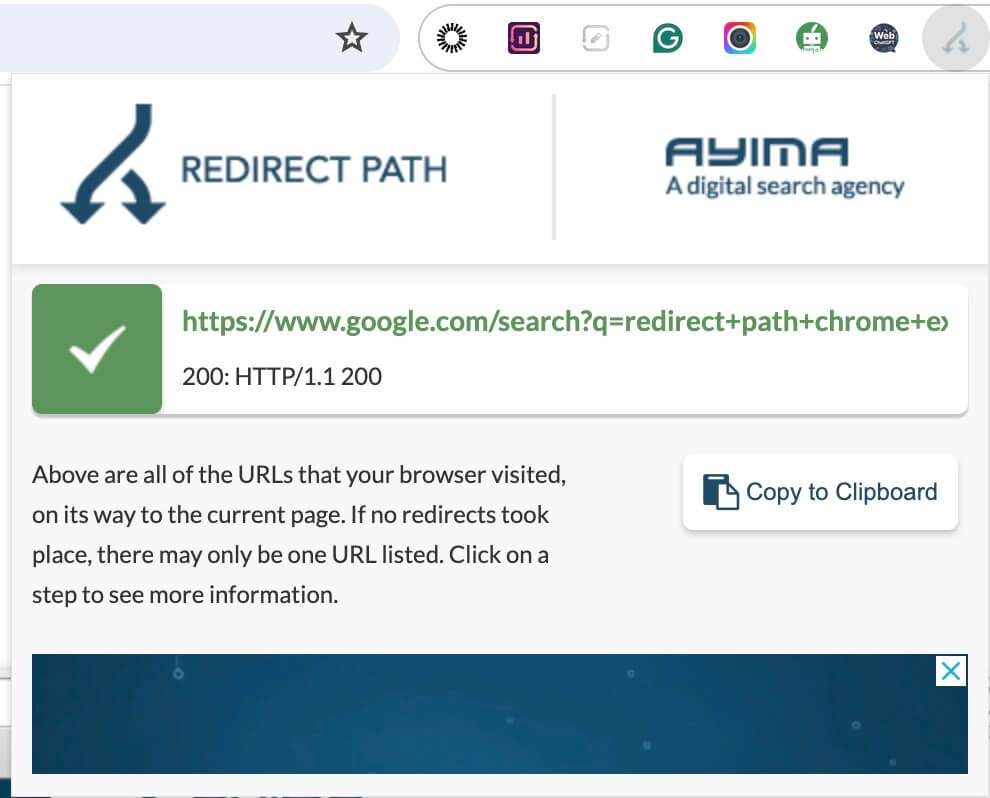Open the grey pencil-edit extension icon
This screenshot has width=990, height=798.
click(x=595, y=39)
